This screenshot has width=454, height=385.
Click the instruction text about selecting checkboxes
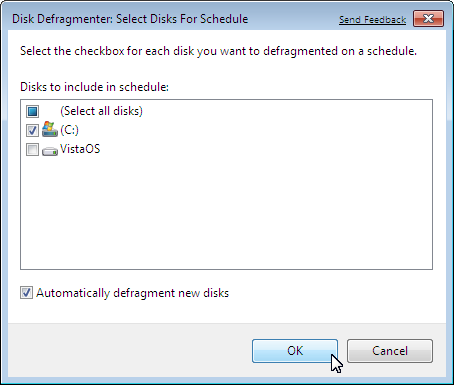tap(218, 51)
